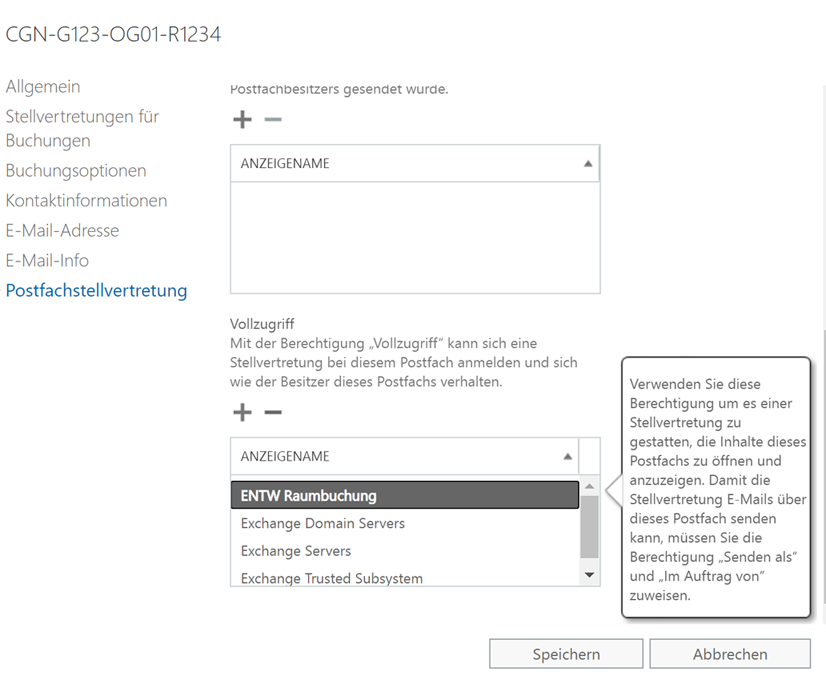Select Exchange Domain Servers in list
Viewport: 826px width, 695px height.
click(x=405, y=523)
